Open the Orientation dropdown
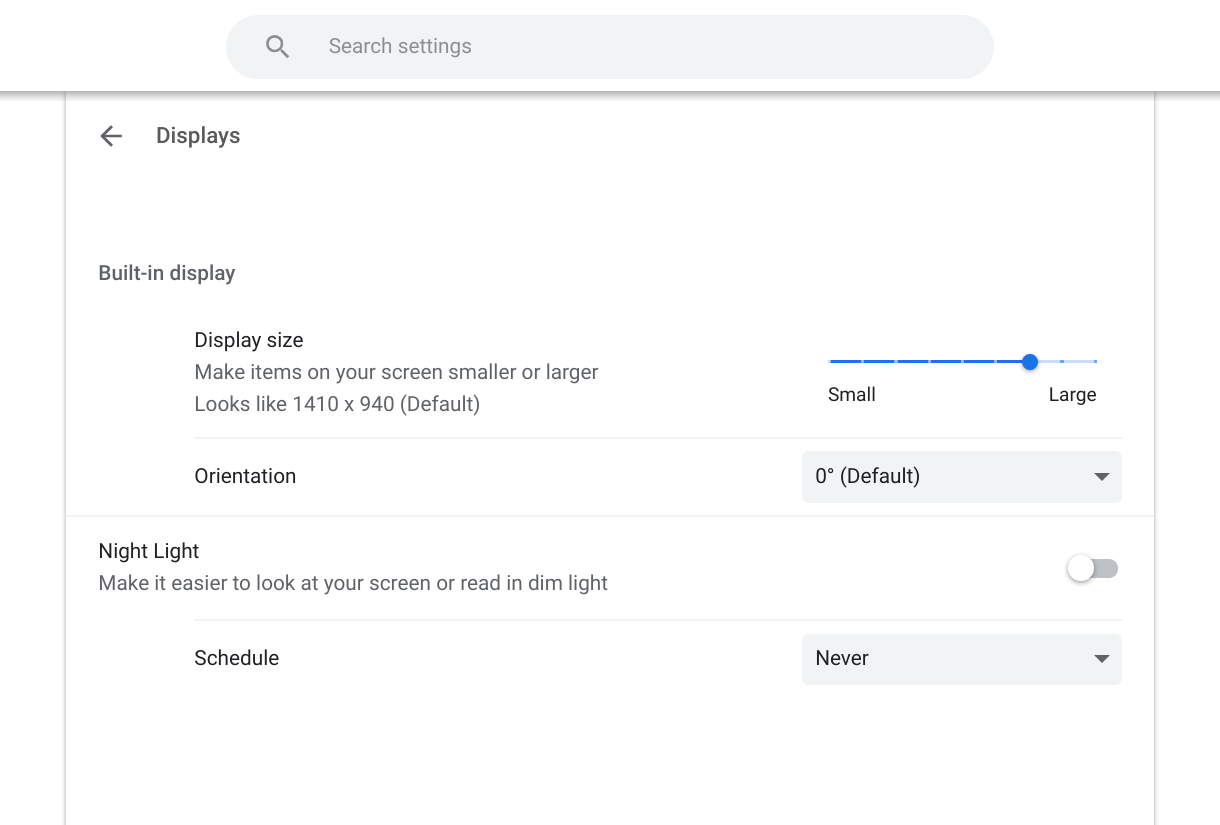The image size is (1220, 825). click(960, 477)
